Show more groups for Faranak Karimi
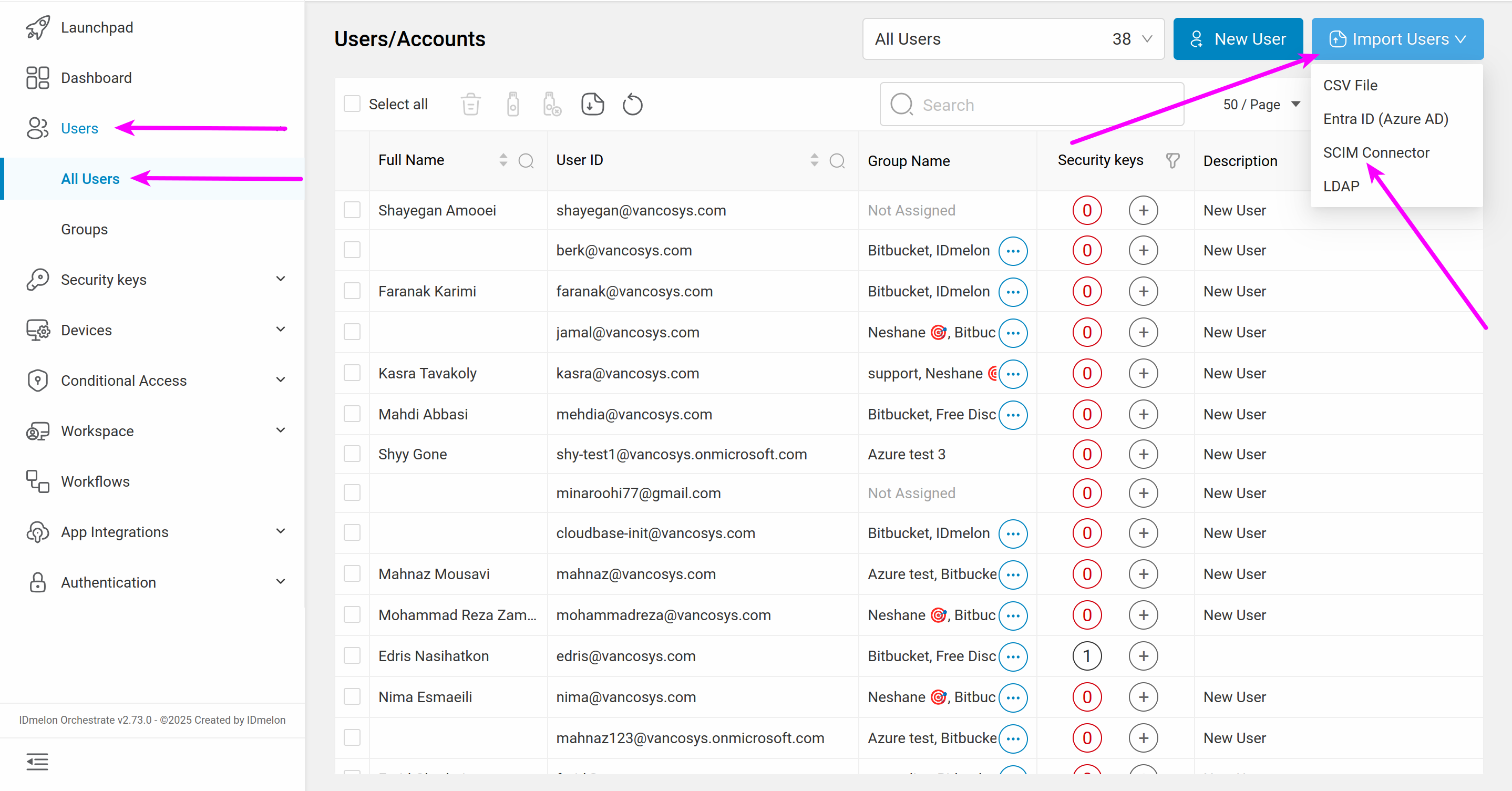1512x791 pixels. pos(1013,292)
